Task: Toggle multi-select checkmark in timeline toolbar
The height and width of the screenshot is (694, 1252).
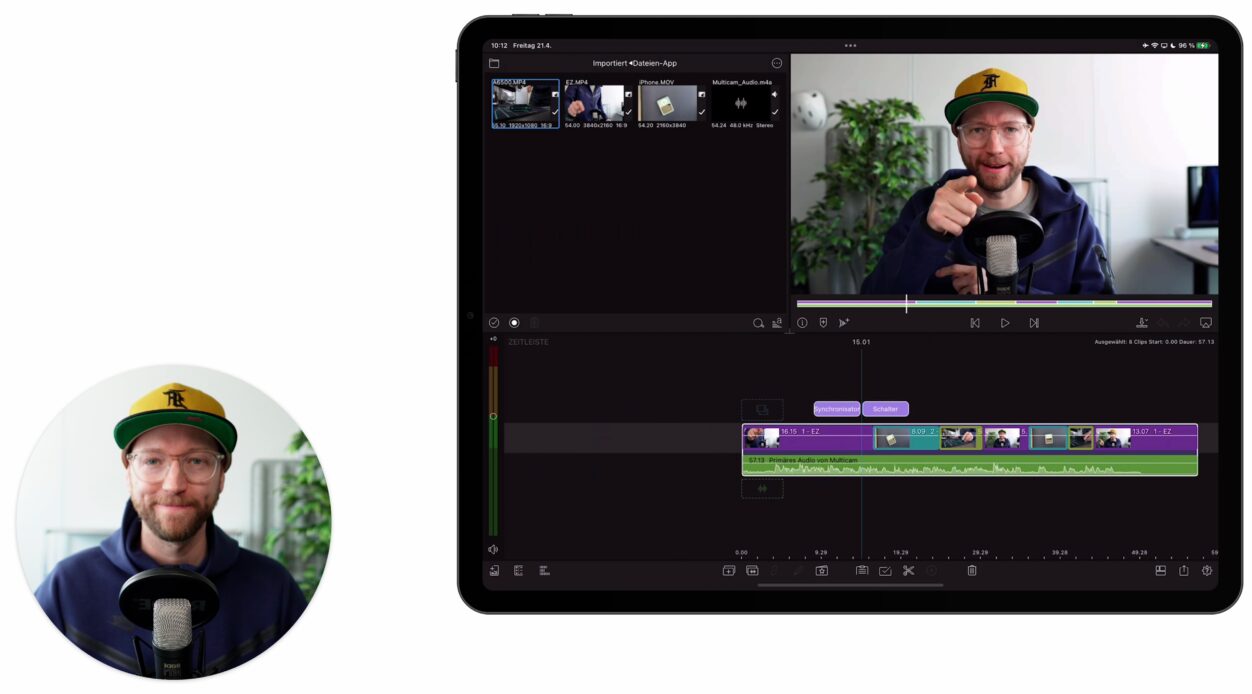Action: 885,571
